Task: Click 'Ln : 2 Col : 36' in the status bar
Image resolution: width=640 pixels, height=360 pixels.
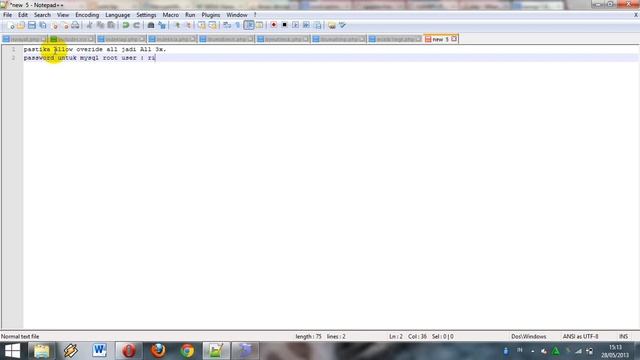Action: point(408,336)
